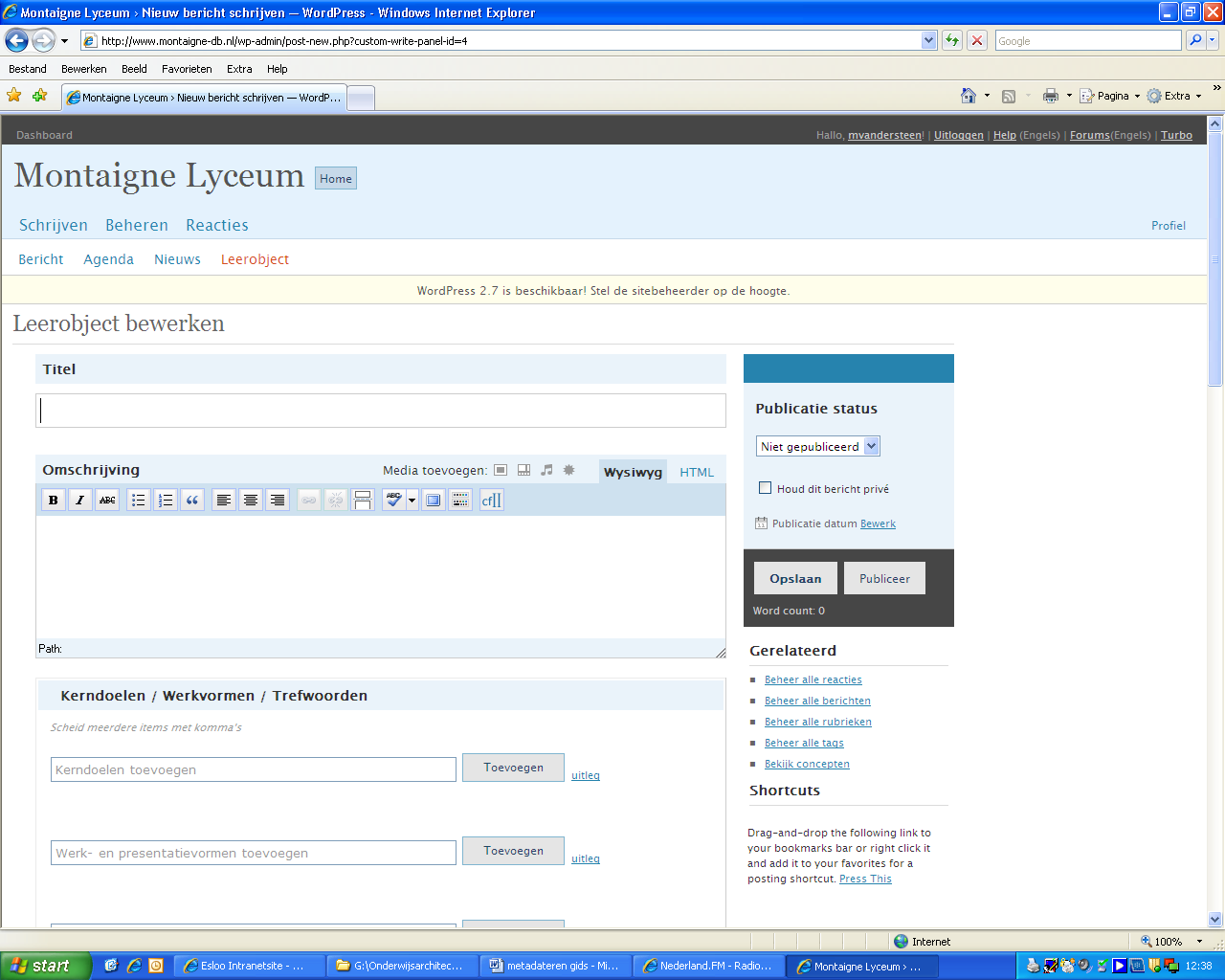Click Bewerk link for Publicatie datum
1225x980 pixels.
878,523
